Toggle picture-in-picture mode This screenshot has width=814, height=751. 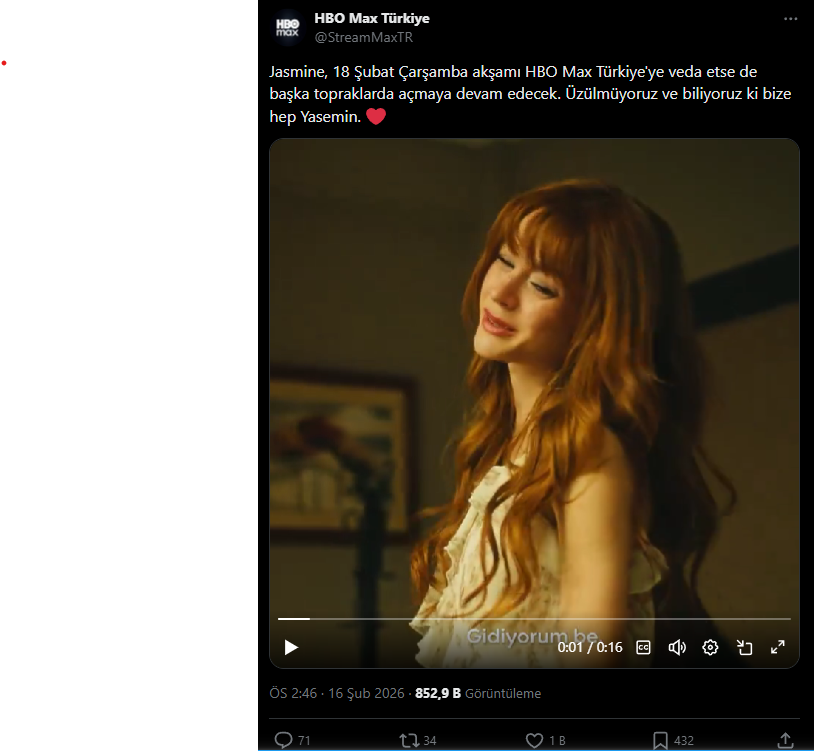(x=744, y=647)
